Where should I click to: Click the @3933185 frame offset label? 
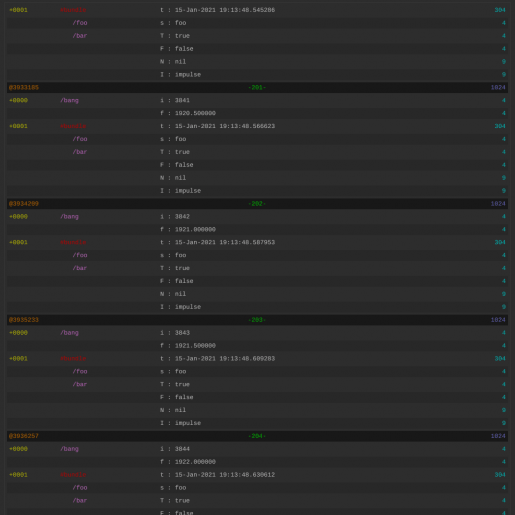pos(24,88)
